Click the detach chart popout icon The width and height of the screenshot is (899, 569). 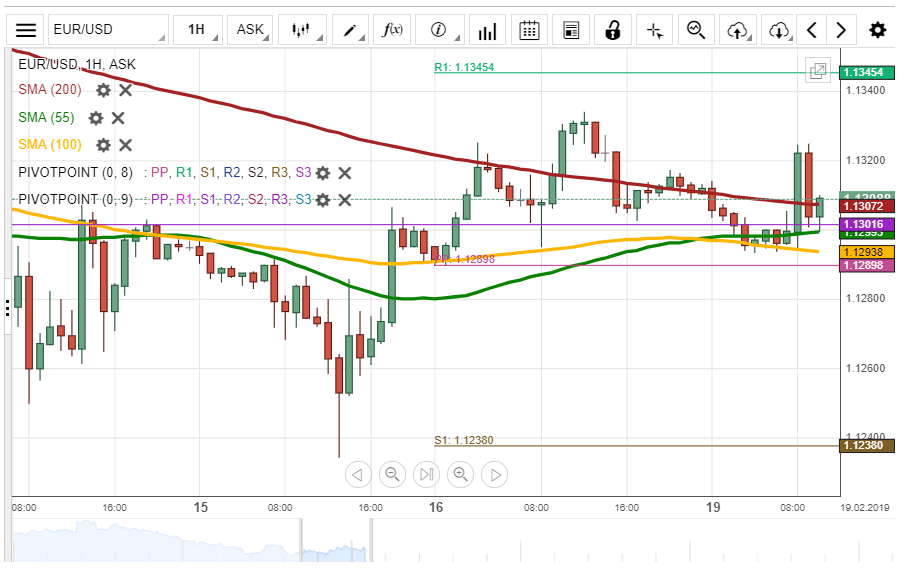(x=818, y=71)
